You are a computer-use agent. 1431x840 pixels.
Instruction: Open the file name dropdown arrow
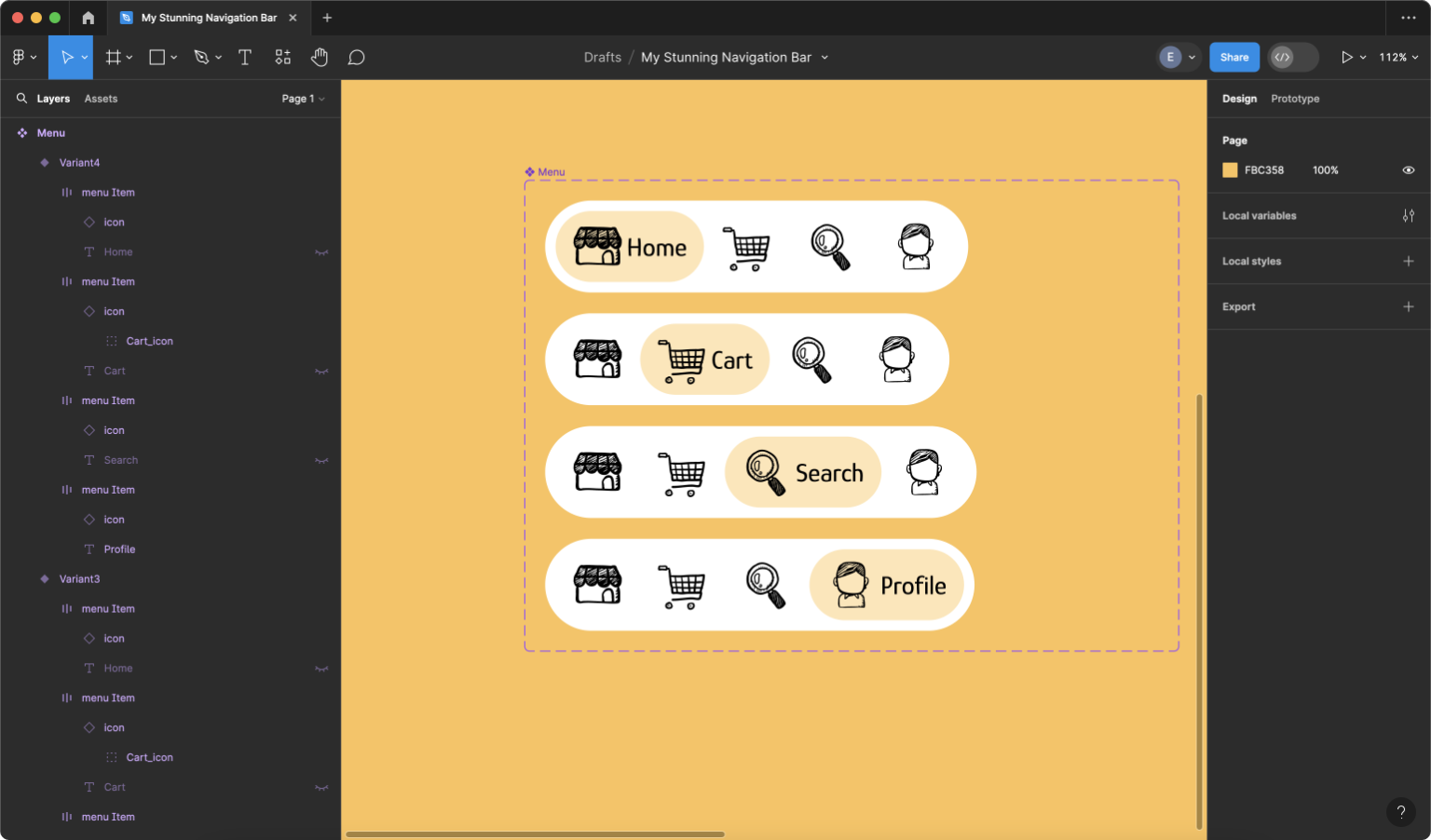click(x=824, y=57)
